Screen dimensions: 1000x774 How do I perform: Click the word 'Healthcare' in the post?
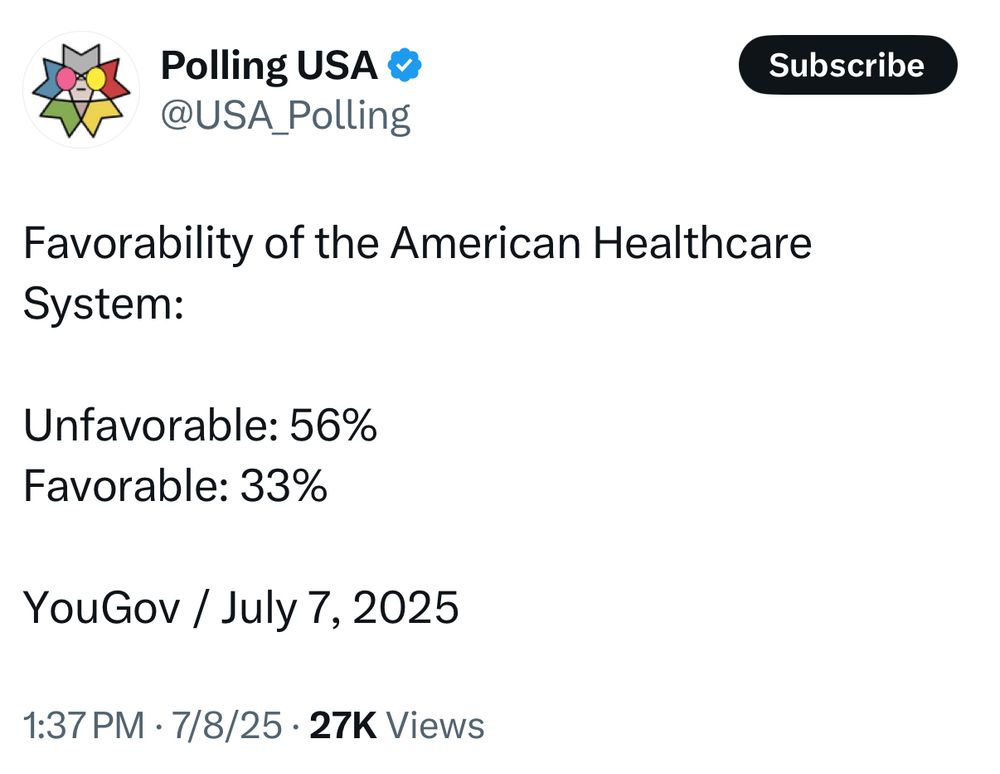pos(702,243)
